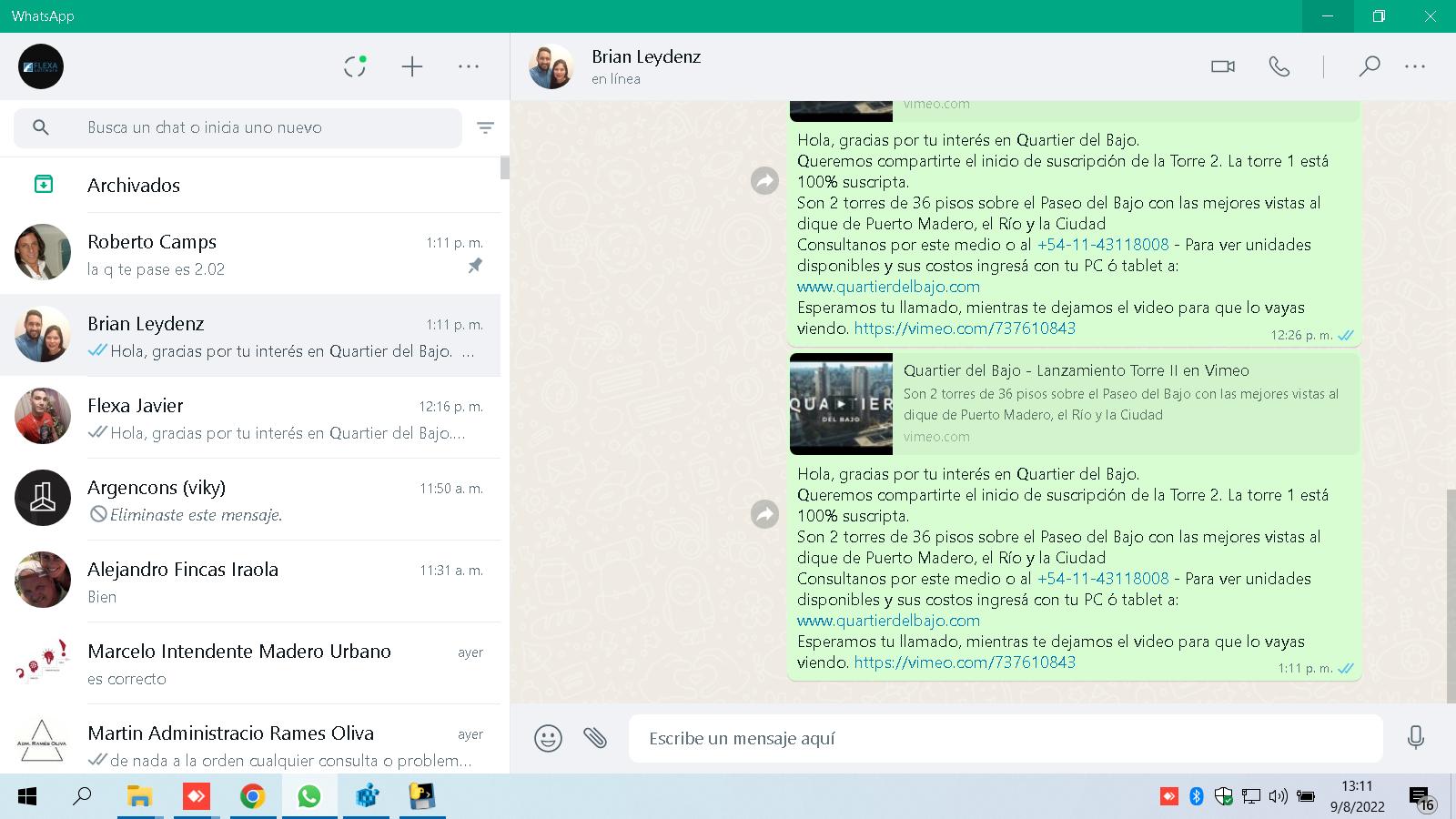This screenshot has width=1456, height=819.
Task: Click Argencons (viky) avatar
Action: click(x=43, y=498)
